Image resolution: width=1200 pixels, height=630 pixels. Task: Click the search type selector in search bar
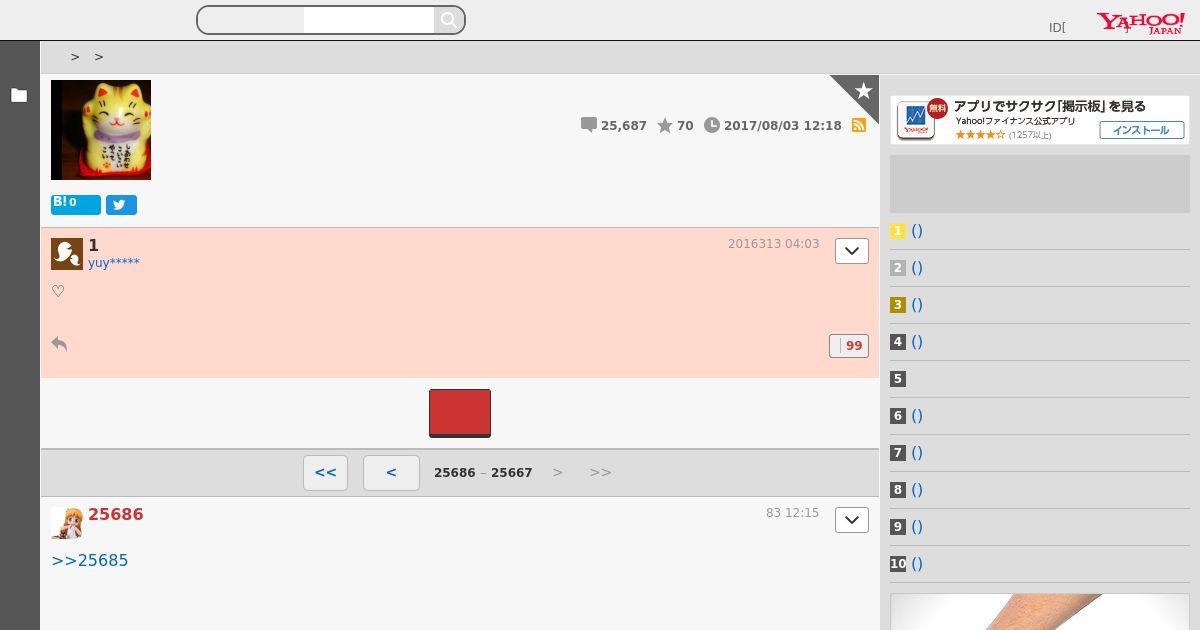251,20
